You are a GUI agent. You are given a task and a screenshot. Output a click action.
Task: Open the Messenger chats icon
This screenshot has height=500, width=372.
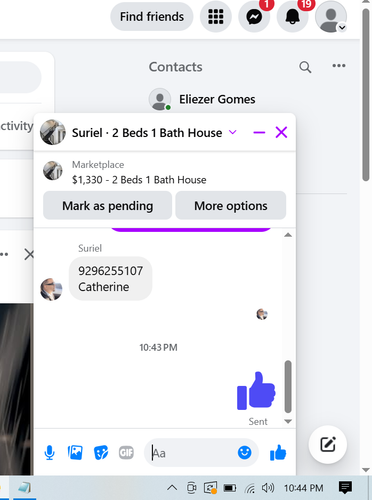click(254, 17)
